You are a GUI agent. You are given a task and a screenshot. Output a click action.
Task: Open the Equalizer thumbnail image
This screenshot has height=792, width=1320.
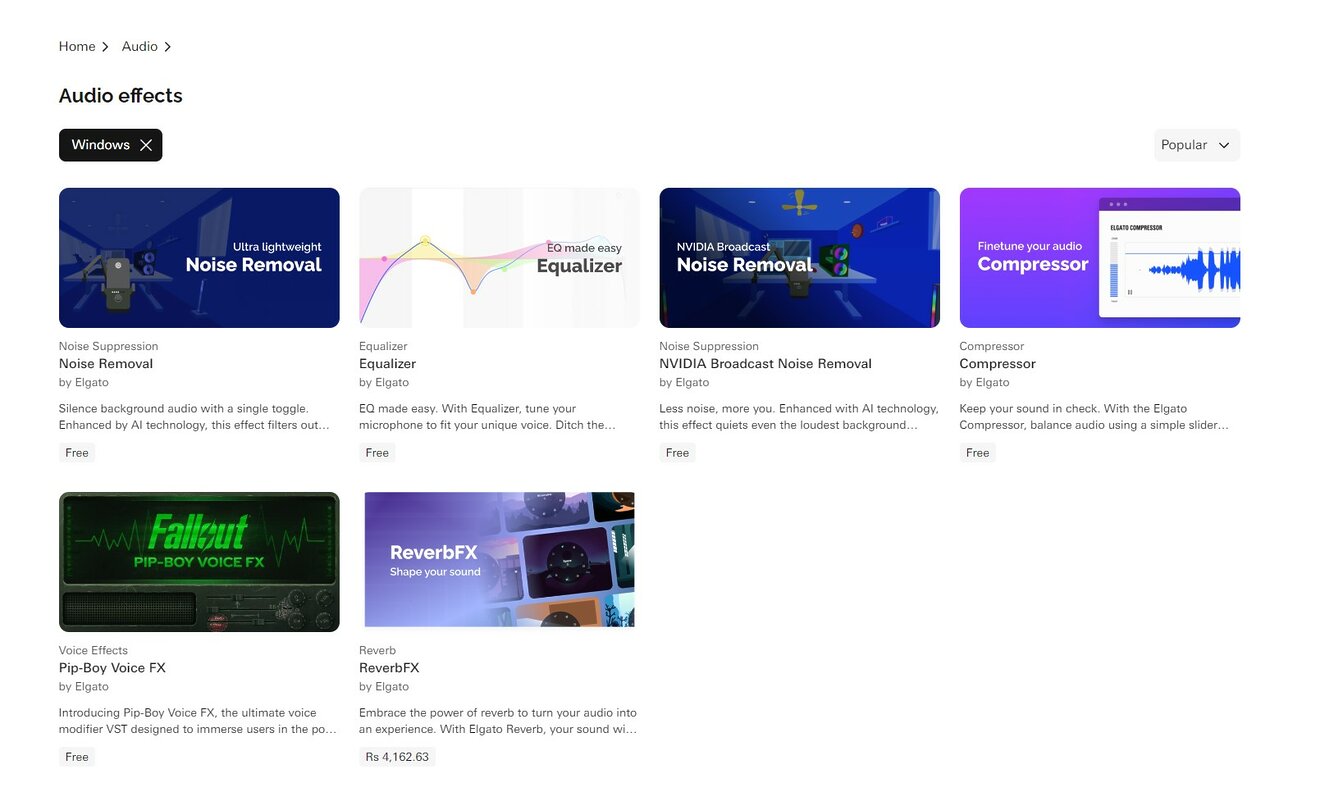tap(499, 258)
